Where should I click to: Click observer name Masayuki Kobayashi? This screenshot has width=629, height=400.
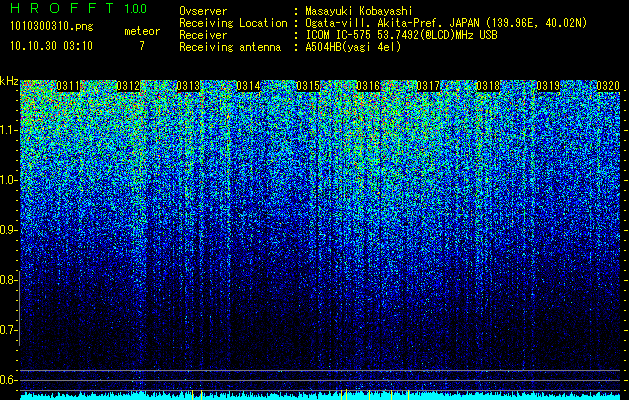pos(359,11)
